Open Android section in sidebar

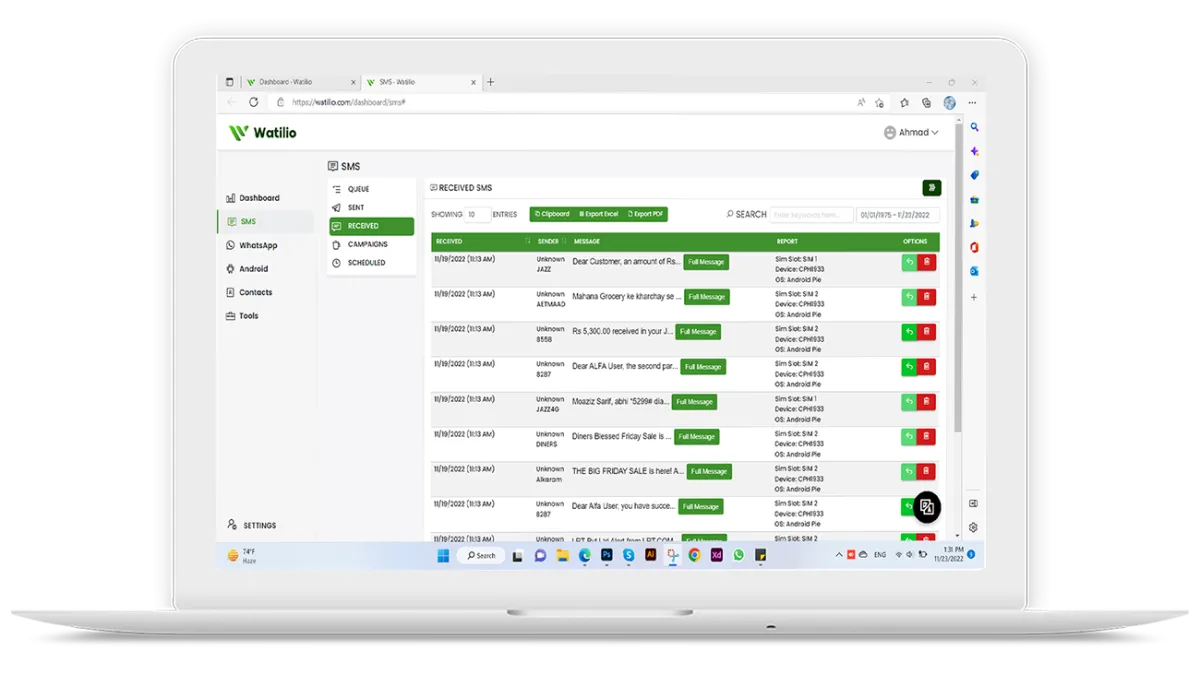(x=247, y=269)
